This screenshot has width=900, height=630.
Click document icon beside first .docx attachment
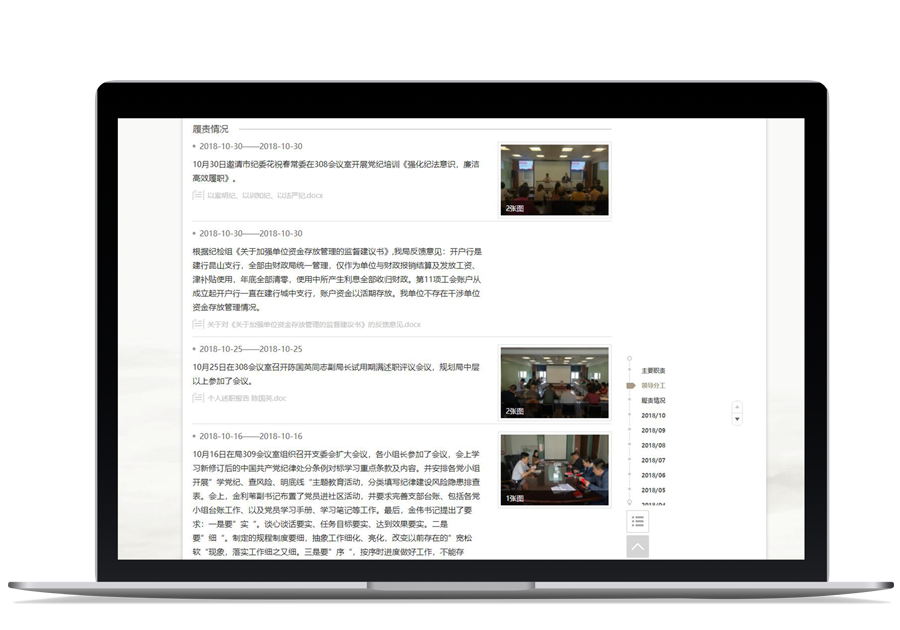(x=198, y=195)
